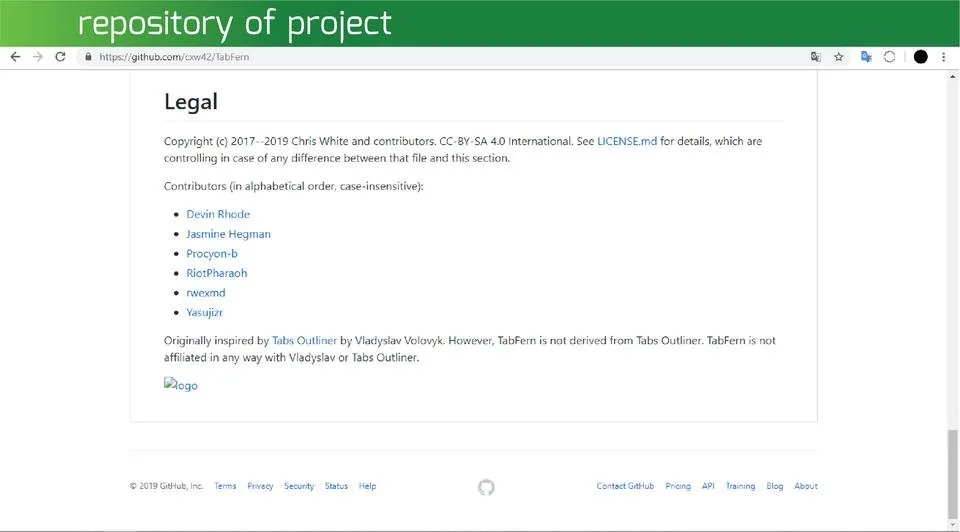This screenshot has height=532, width=960.
Task: Open the Contact GitHub footer link
Action: click(x=625, y=486)
